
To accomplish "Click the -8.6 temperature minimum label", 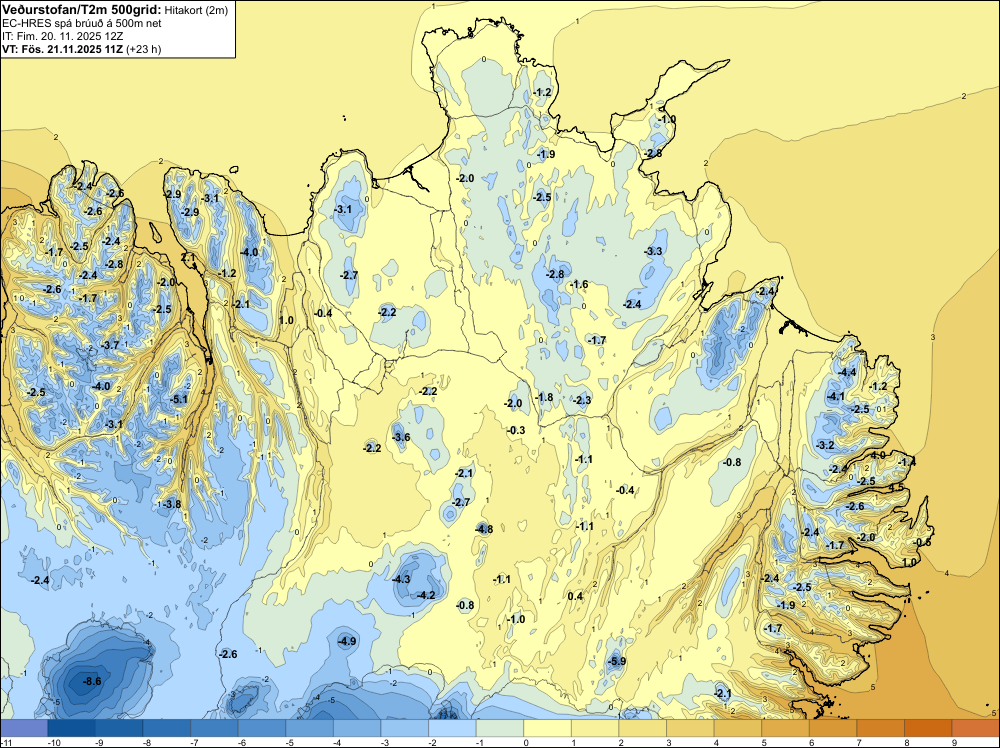I will pos(92,681).
